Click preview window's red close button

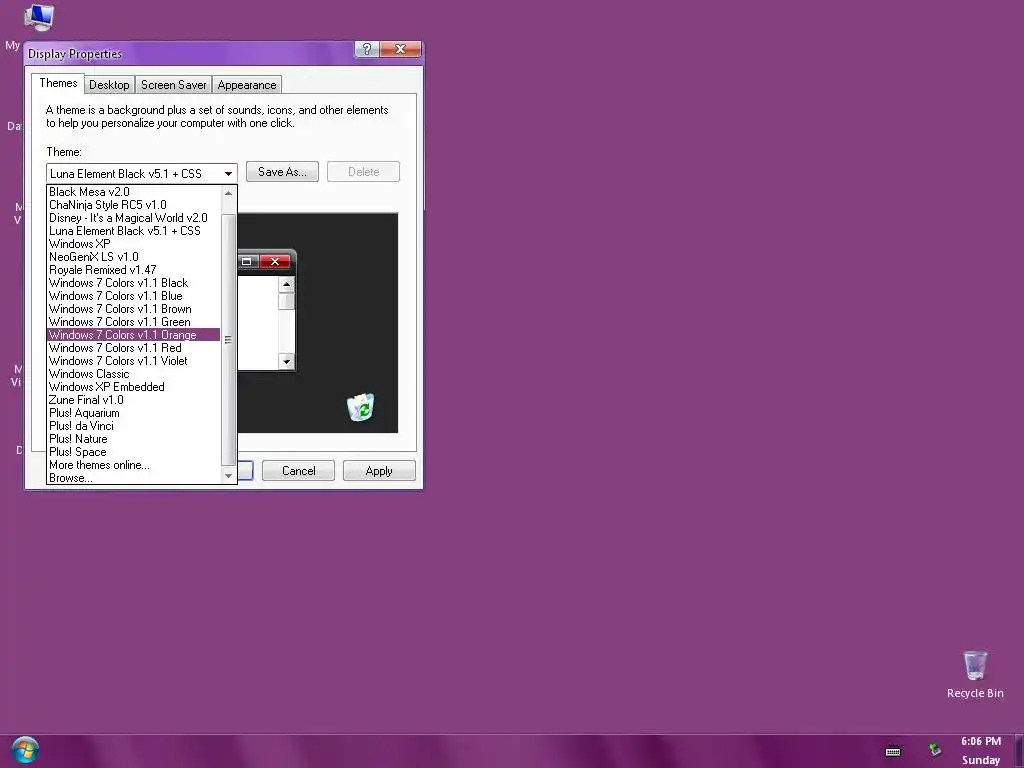click(x=275, y=261)
